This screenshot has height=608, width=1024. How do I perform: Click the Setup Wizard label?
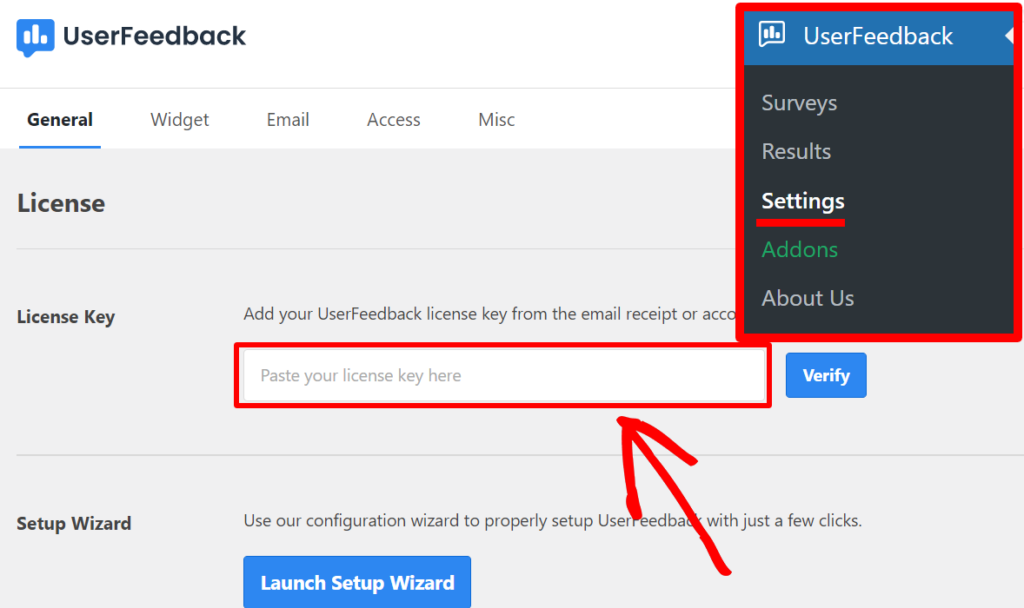(x=73, y=523)
